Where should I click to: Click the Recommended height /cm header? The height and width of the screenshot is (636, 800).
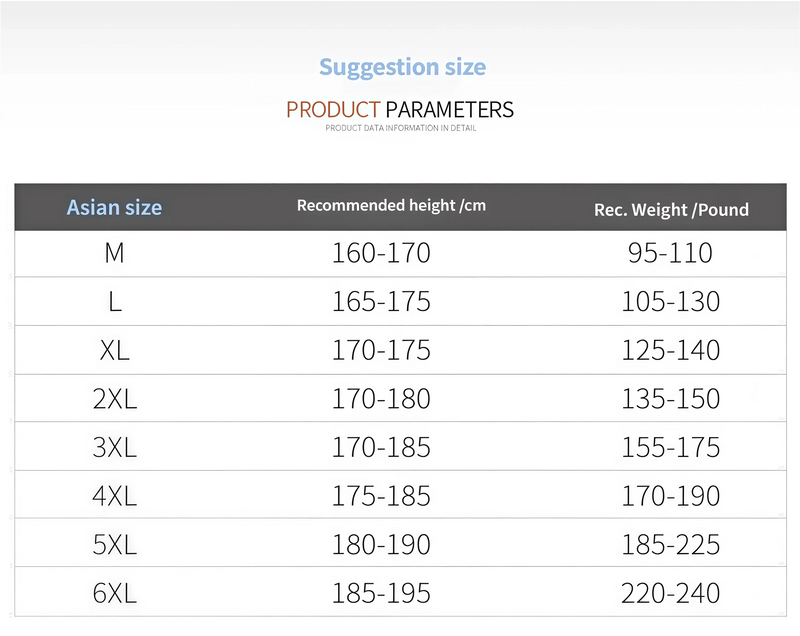[391, 205]
